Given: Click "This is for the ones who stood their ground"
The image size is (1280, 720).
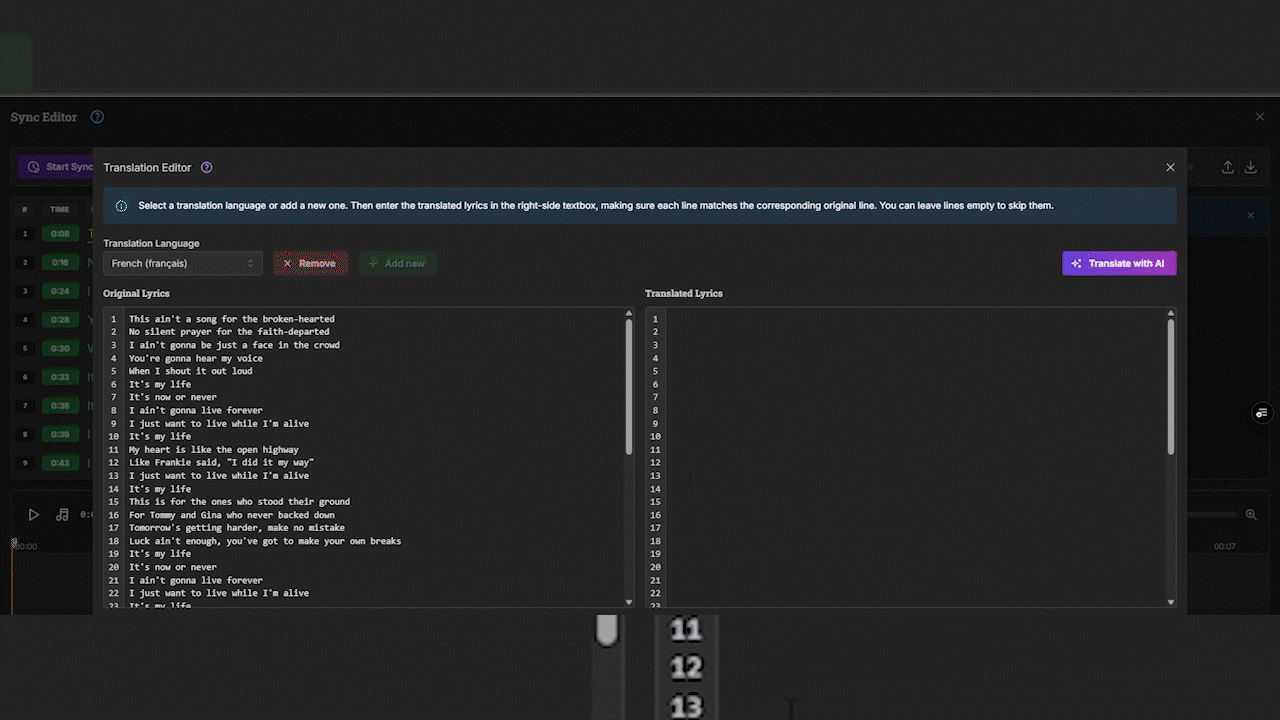Looking at the screenshot, I should tap(240, 502).
